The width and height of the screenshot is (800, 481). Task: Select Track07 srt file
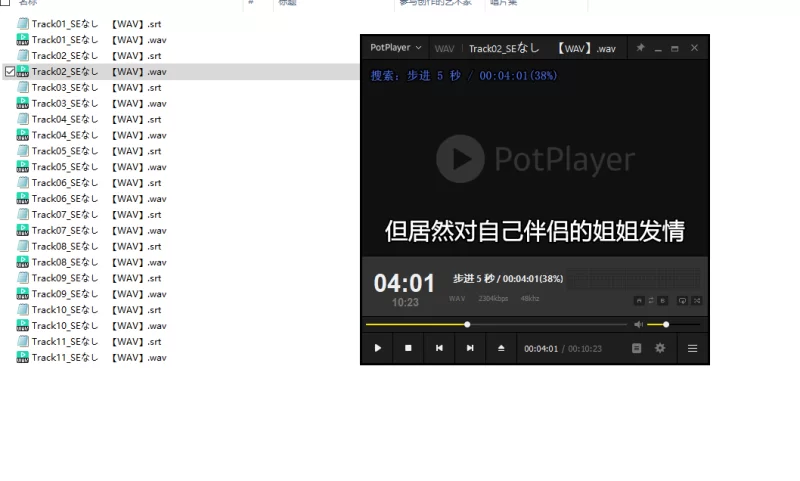coord(96,215)
